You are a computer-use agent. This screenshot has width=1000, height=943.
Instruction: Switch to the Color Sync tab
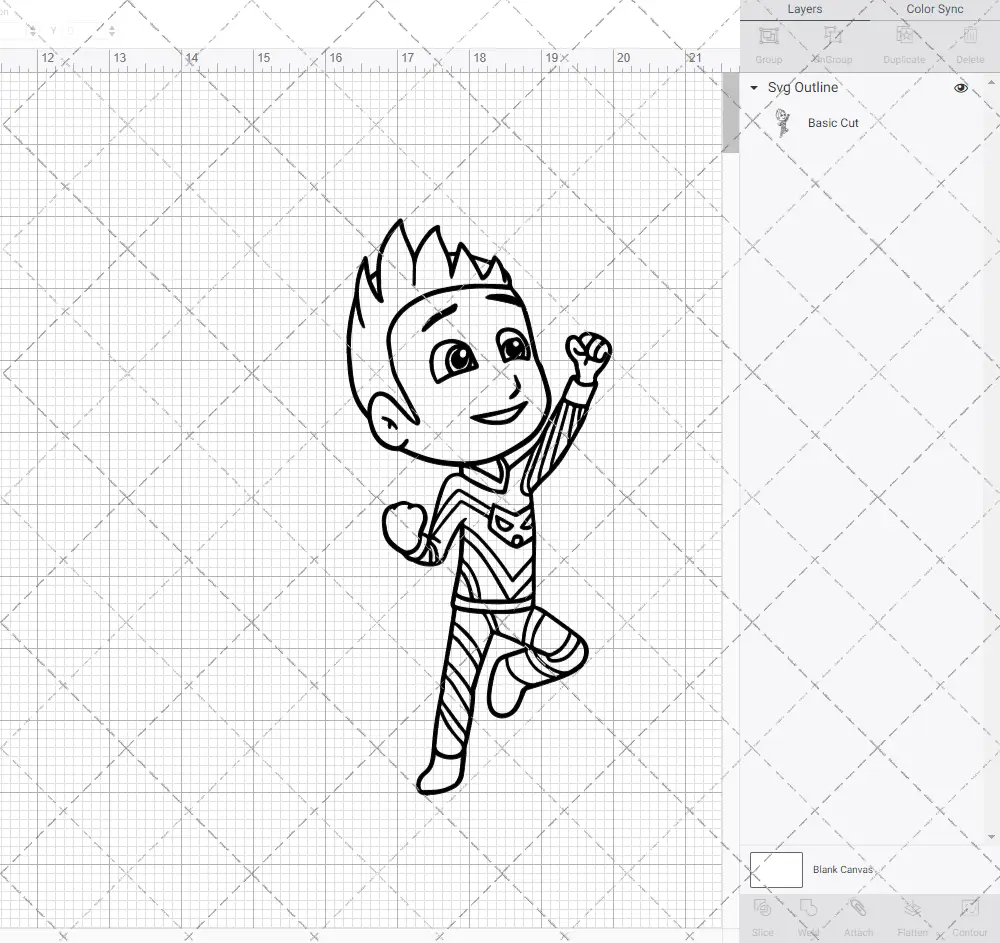(934, 9)
